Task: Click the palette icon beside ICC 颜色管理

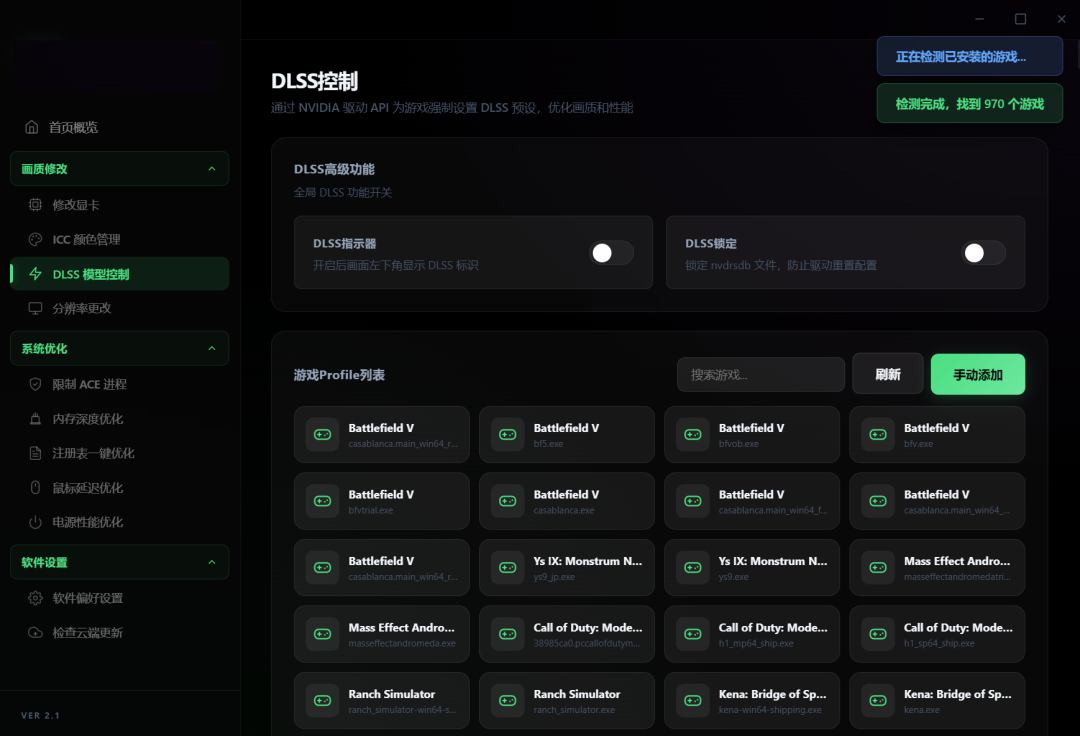Action: point(35,240)
